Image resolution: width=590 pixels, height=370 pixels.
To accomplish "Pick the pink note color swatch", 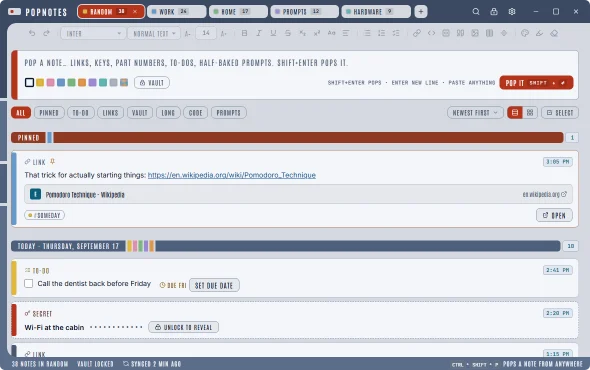I will click(50, 82).
